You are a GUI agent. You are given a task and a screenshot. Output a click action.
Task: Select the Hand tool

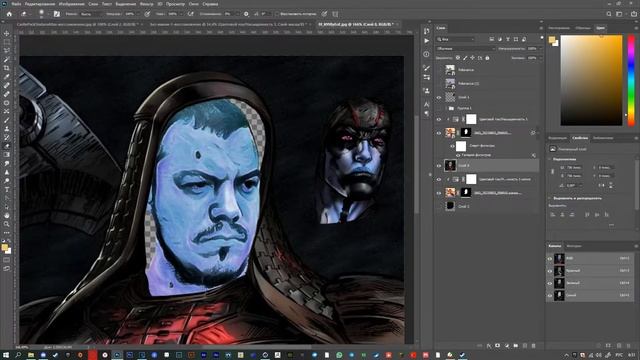coord(7,215)
